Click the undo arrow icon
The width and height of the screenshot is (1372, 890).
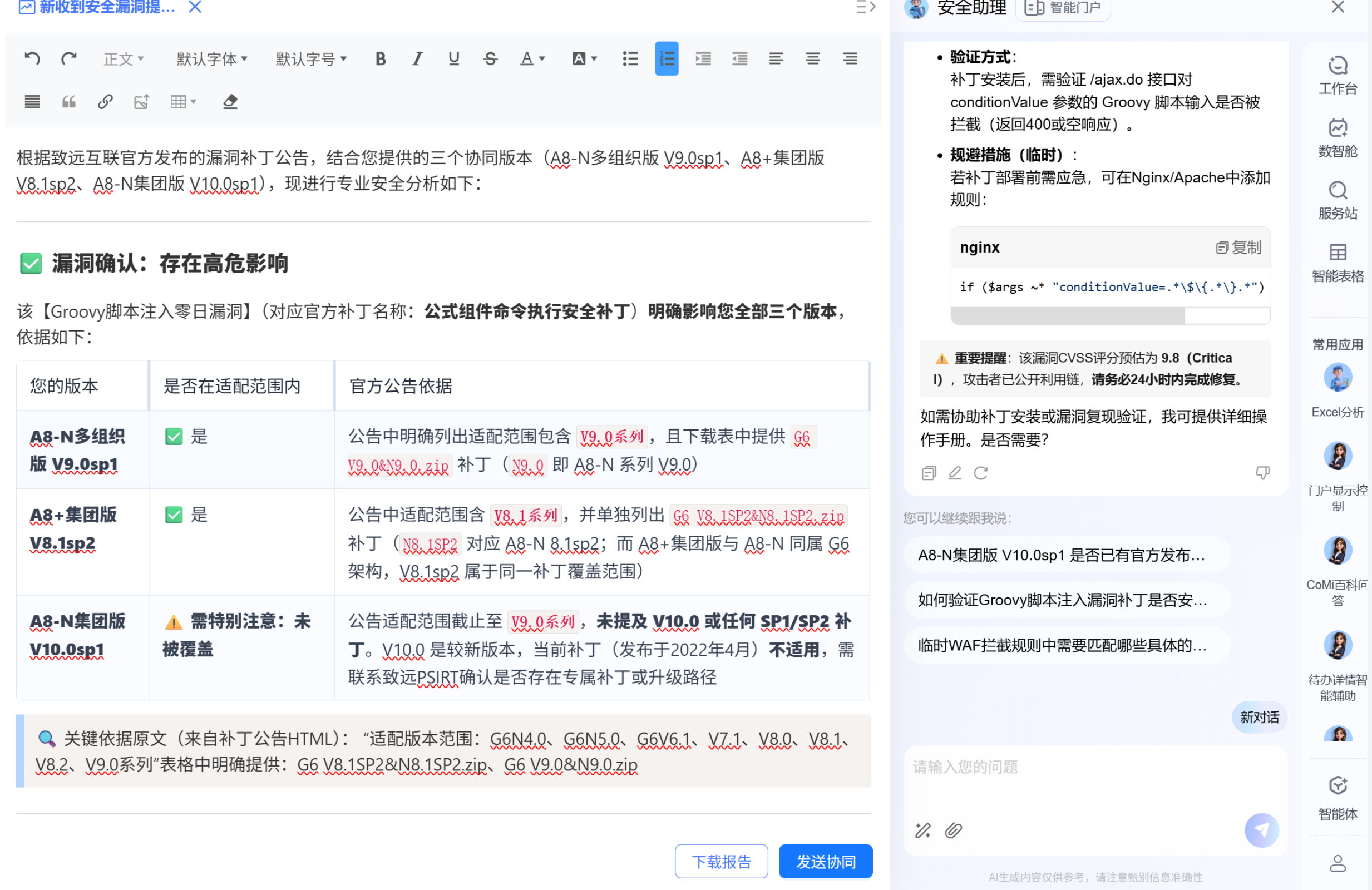[x=32, y=58]
